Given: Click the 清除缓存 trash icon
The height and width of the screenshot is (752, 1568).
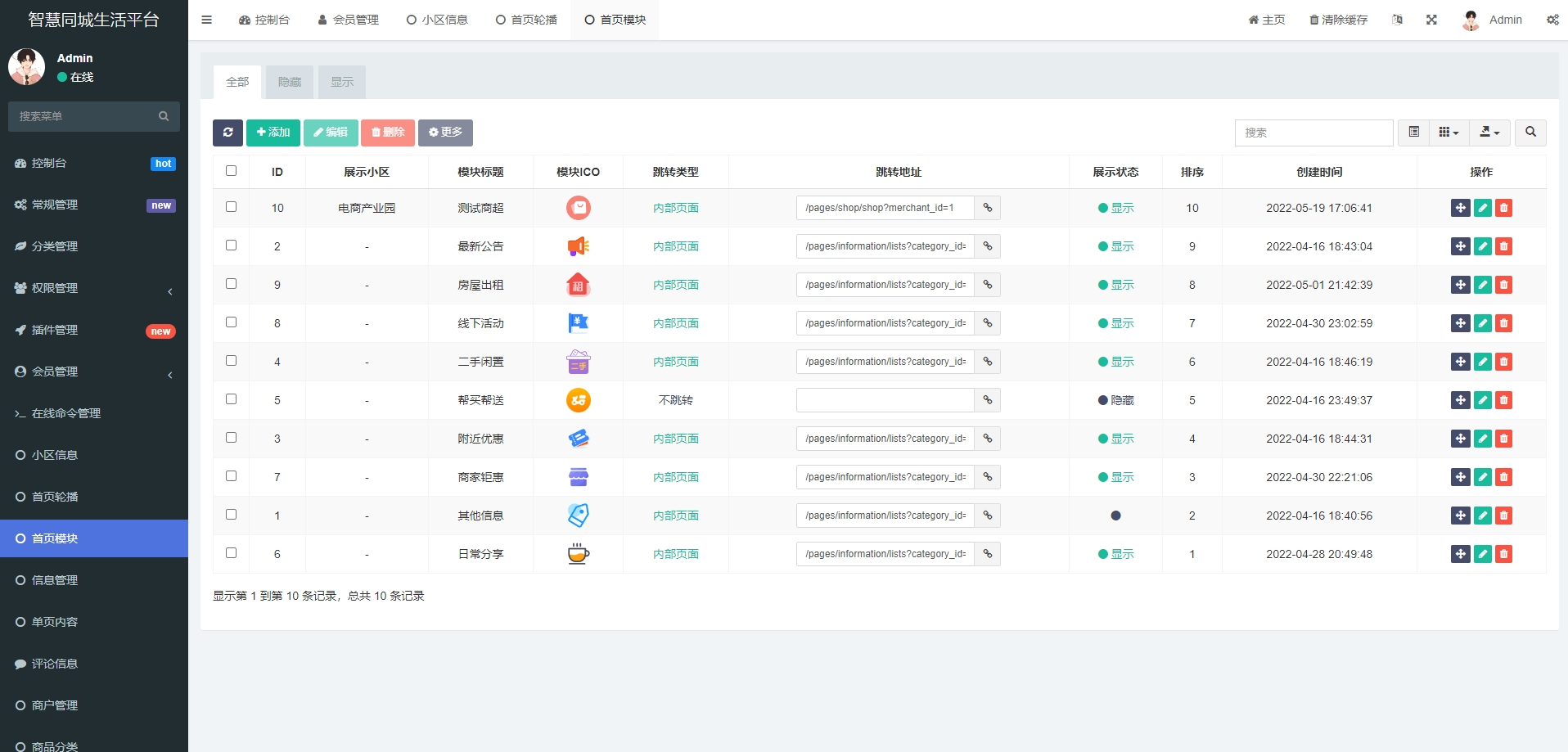Looking at the screenshot, I should coord(1313,19).
